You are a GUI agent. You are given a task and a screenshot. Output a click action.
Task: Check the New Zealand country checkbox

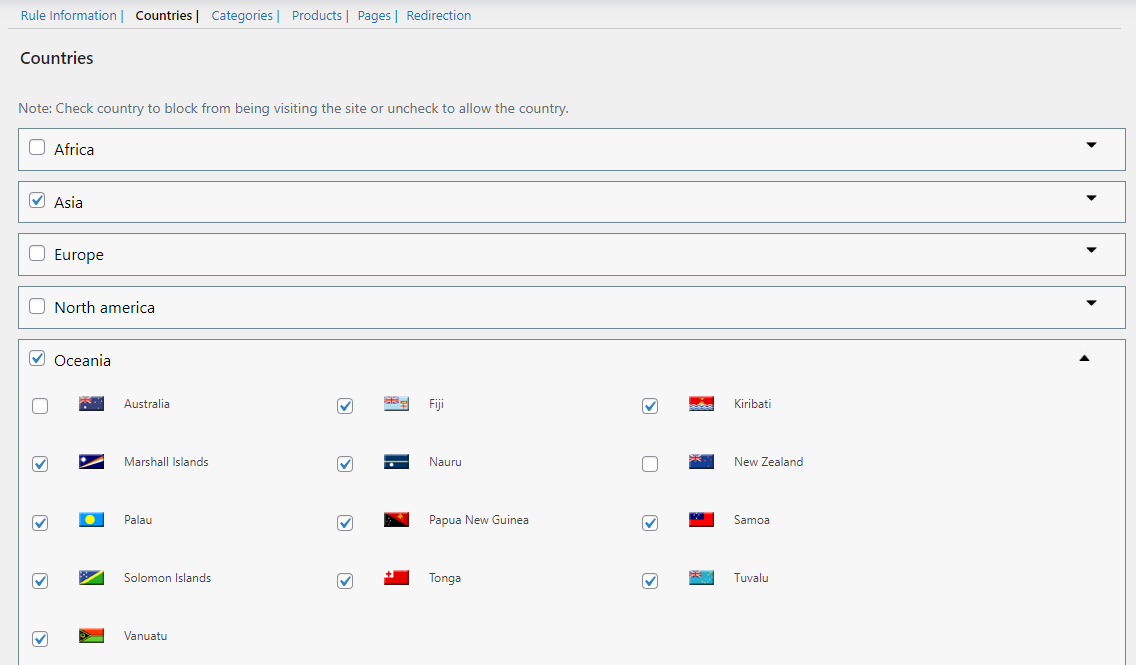pos(650,464)
